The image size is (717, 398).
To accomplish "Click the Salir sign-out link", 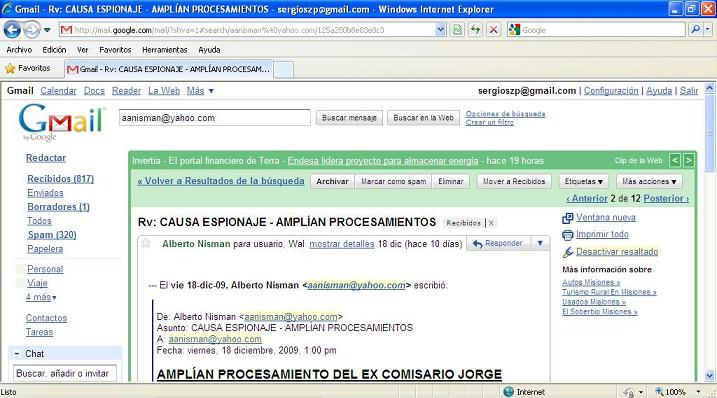I will point(689,91).
